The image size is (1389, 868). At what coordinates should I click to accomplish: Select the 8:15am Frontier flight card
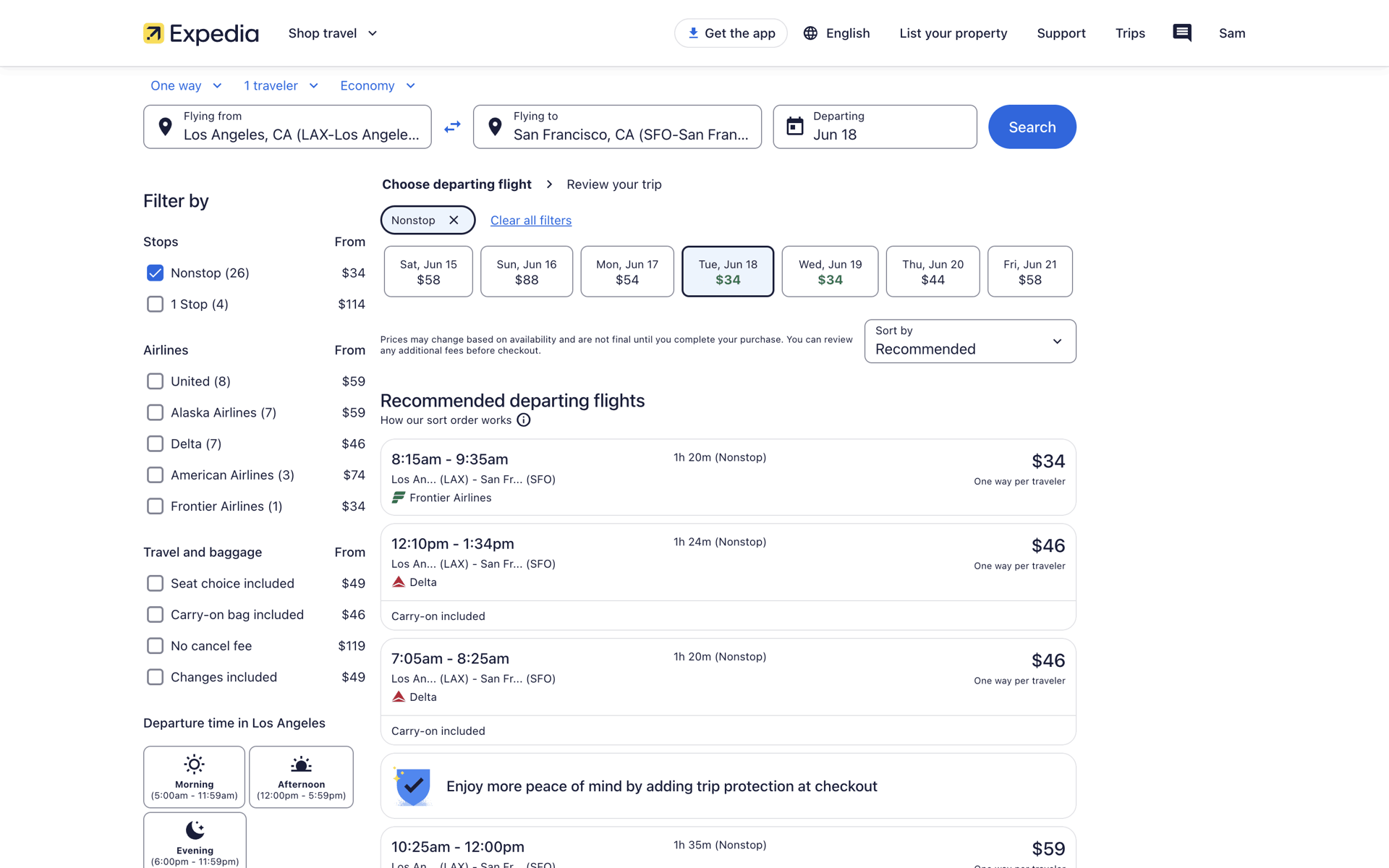tap(728, 477)
